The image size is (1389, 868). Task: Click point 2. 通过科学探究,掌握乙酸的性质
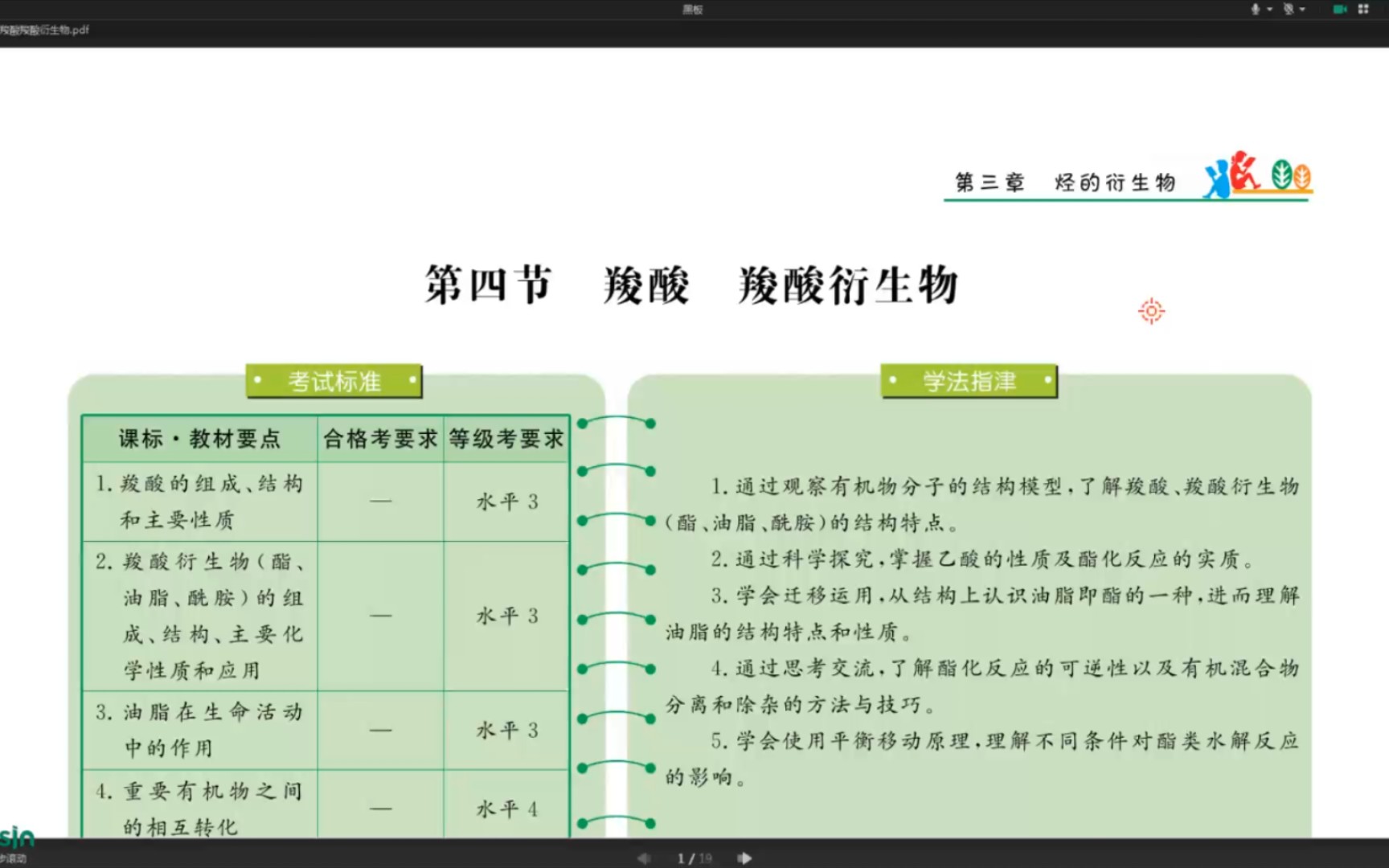click(x=982, y=559)
